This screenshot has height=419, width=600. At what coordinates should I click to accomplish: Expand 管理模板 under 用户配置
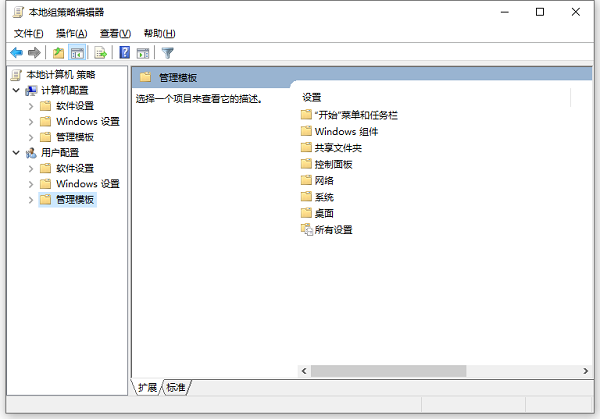(x=31, y=200)
